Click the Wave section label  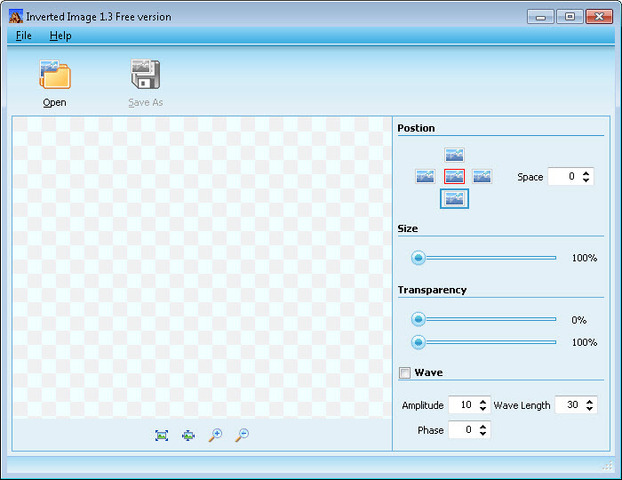428,372
